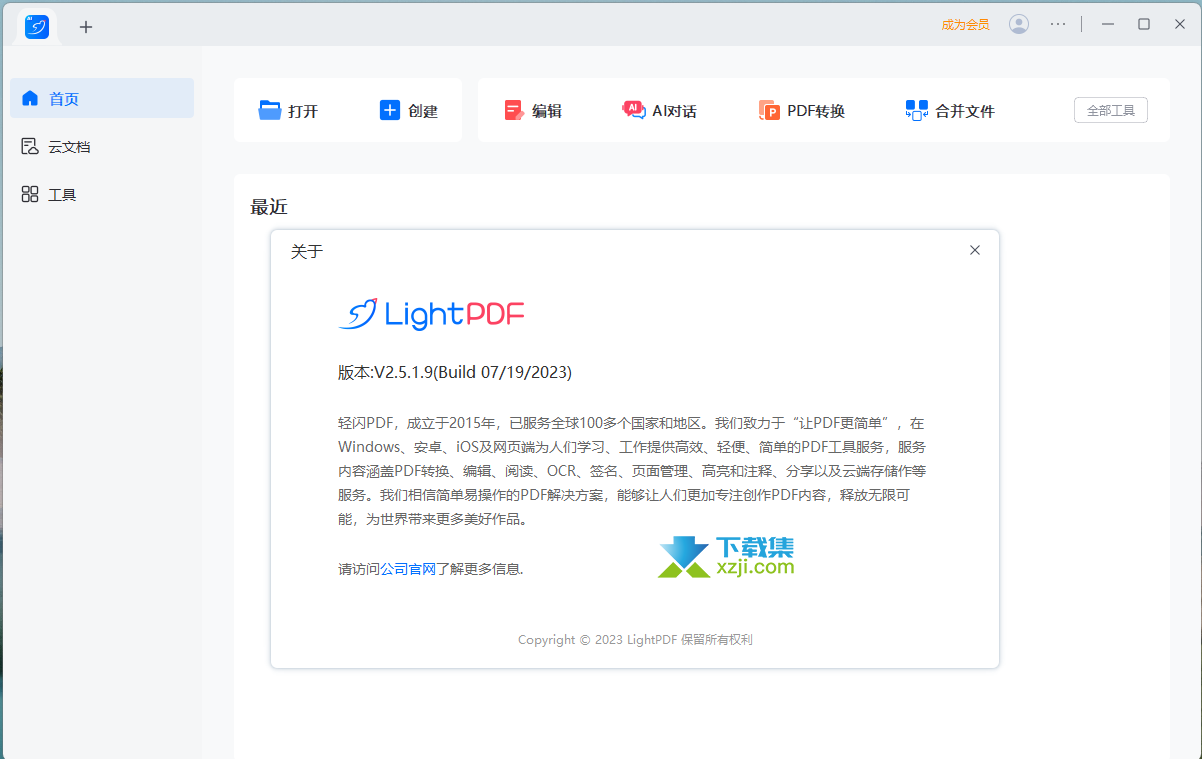The height and width of the screenshot is (759, 1202).
Task: Close the LightPDF main window
Action: click(1180, 24)
